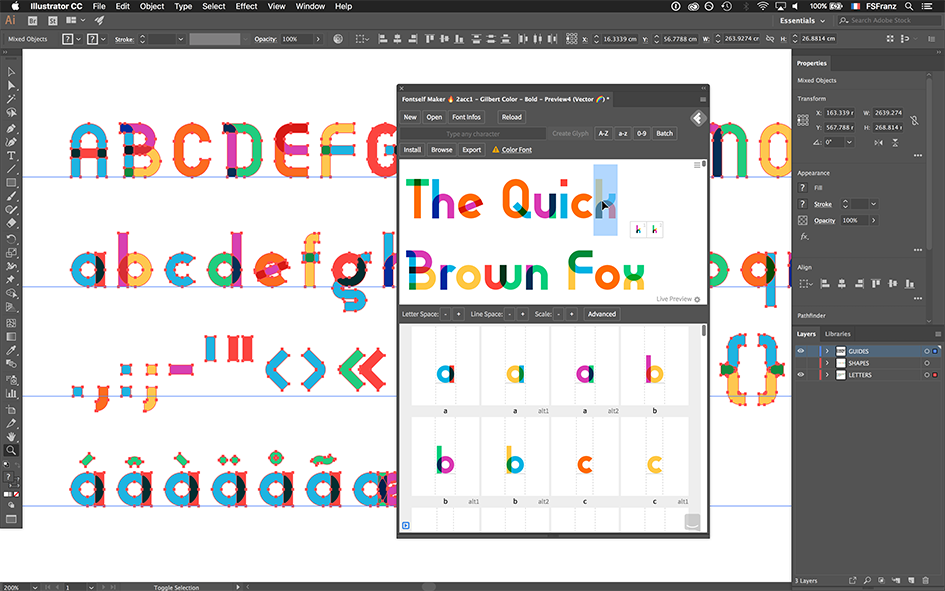Open the Effect menu
This screenshot has width=945, height=591.
(246, 6)
